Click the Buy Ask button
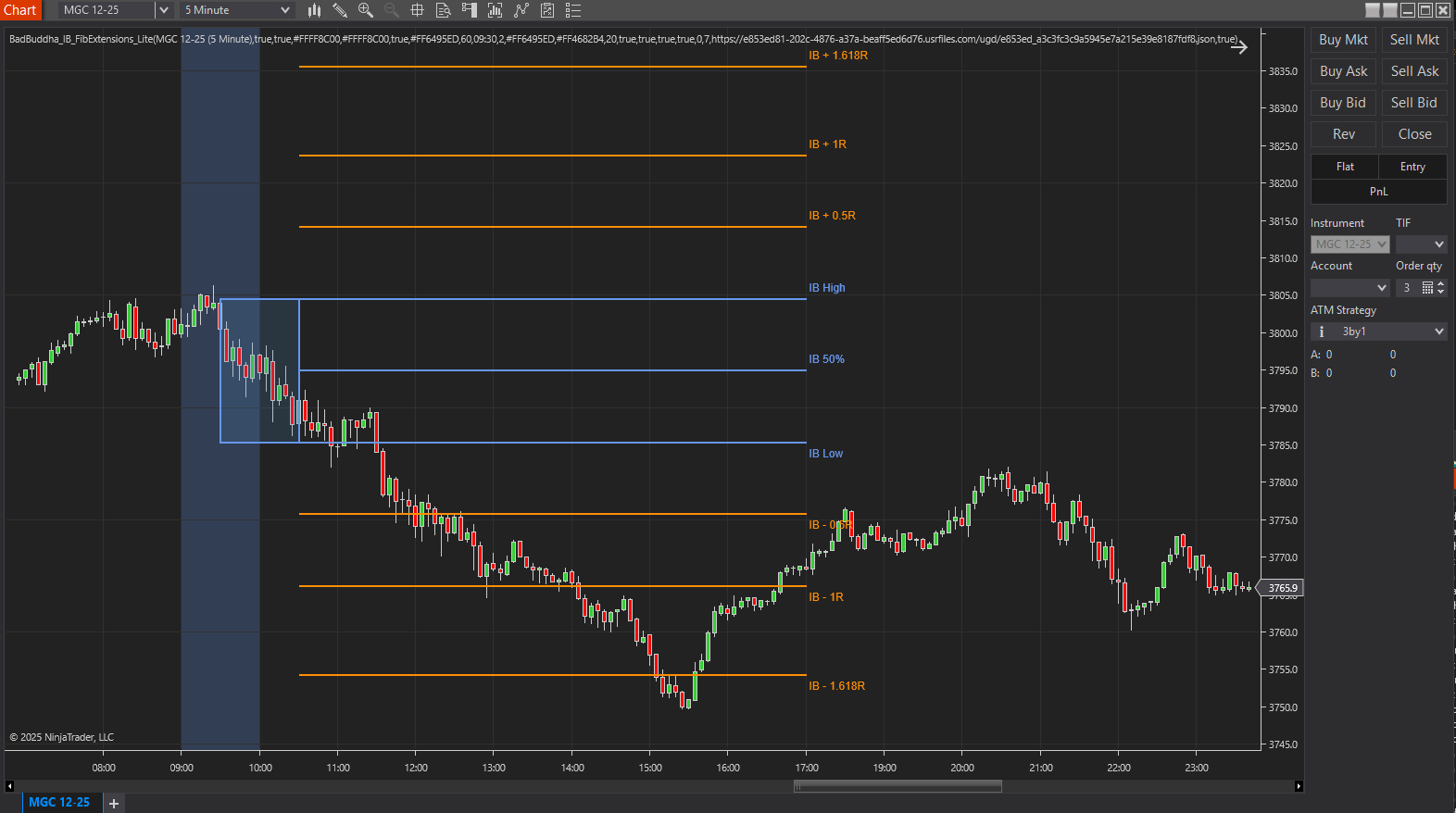This screenshot has height=813, width=1456. point(1343,71)
